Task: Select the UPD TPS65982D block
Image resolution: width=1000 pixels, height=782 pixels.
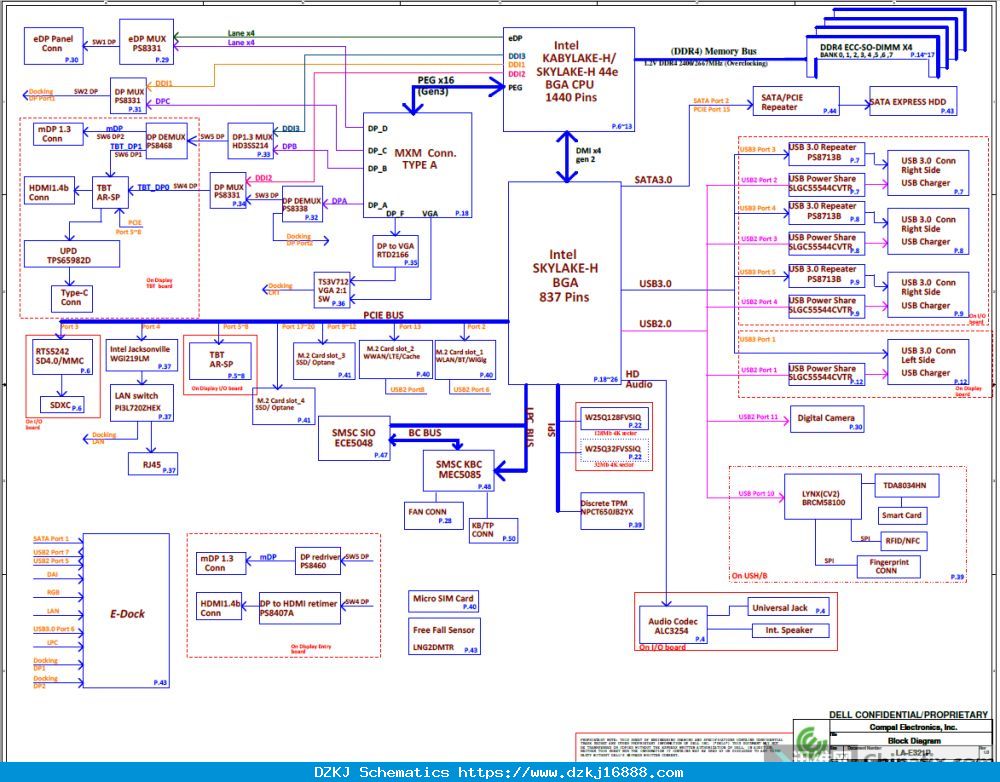Action: point(71,255)
